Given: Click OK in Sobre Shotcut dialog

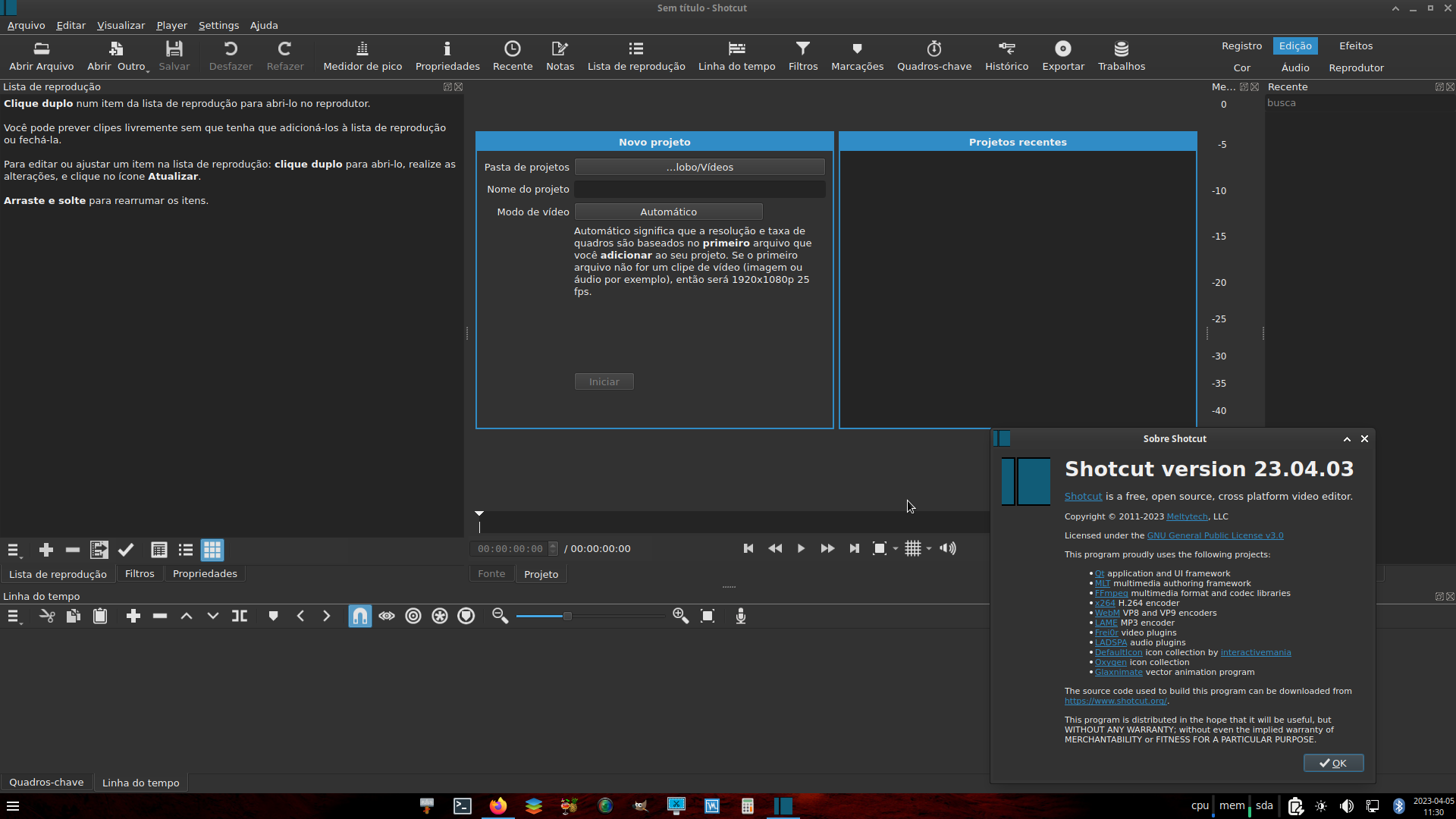Looking at the screenshot, I should point(1333,763).
